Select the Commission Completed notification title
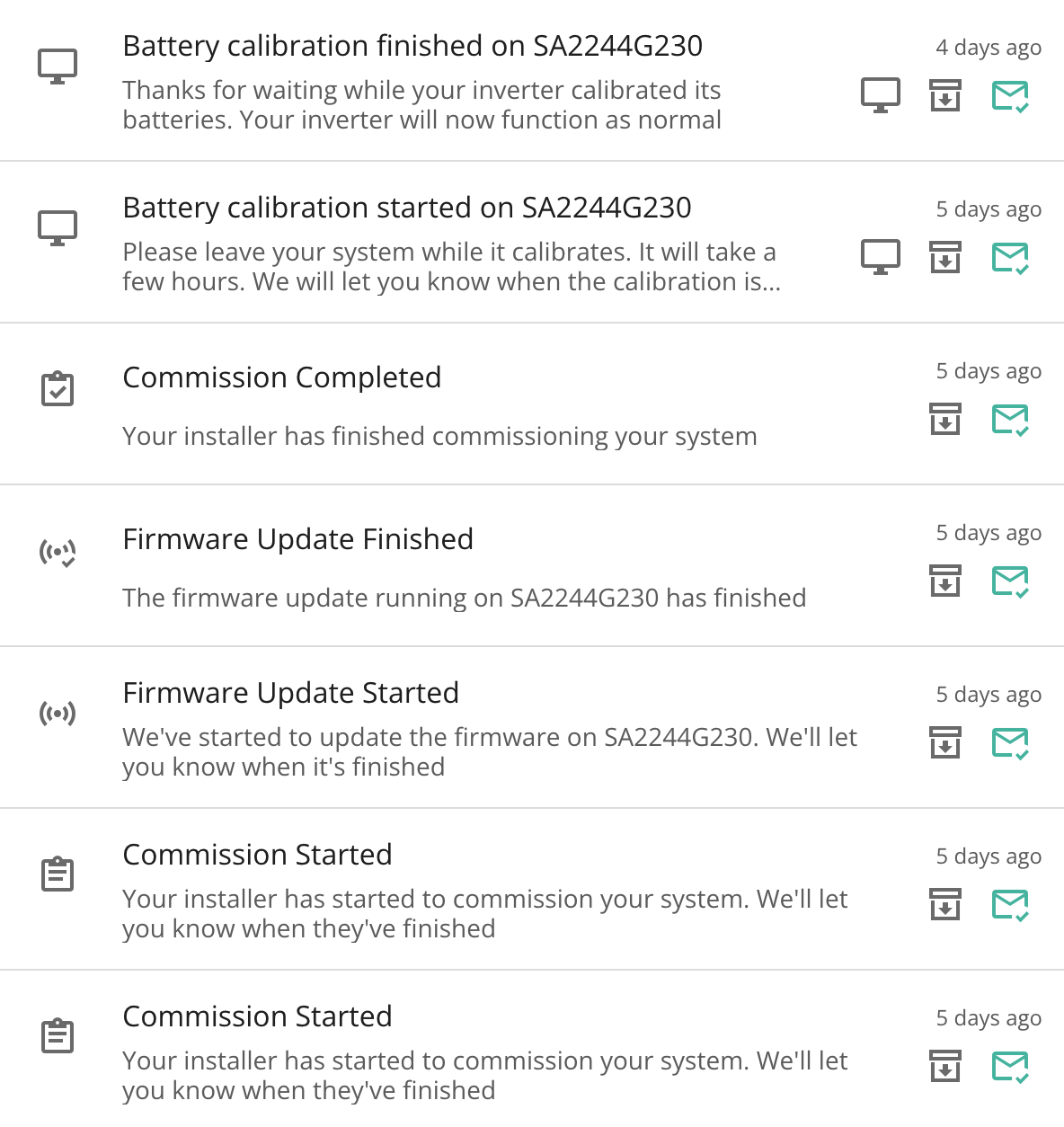 282,377
